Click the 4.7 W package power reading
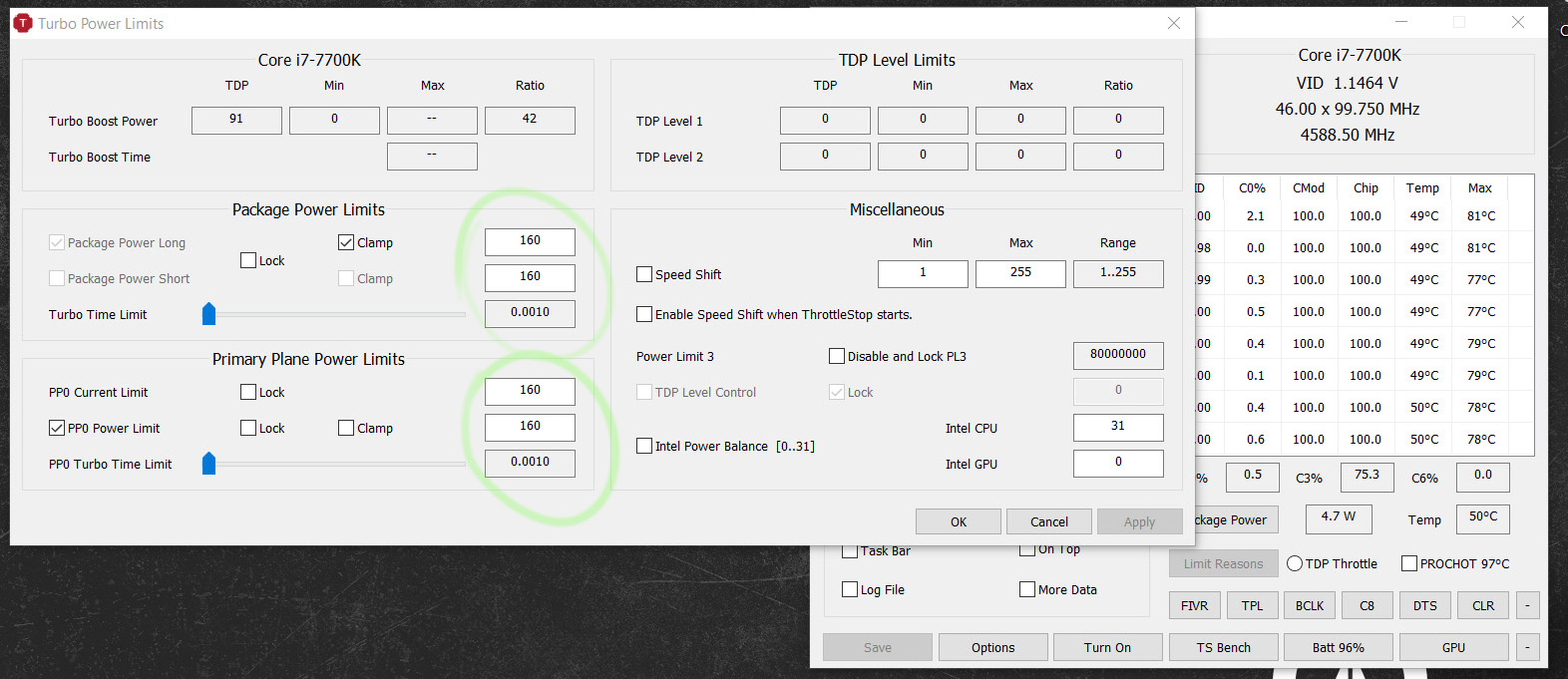 point(1339,517)
